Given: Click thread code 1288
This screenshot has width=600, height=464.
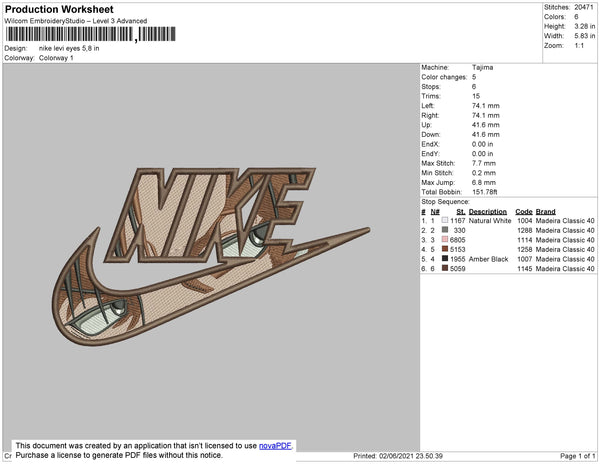Looking at the screenshot, I should (x=525, y=230).
